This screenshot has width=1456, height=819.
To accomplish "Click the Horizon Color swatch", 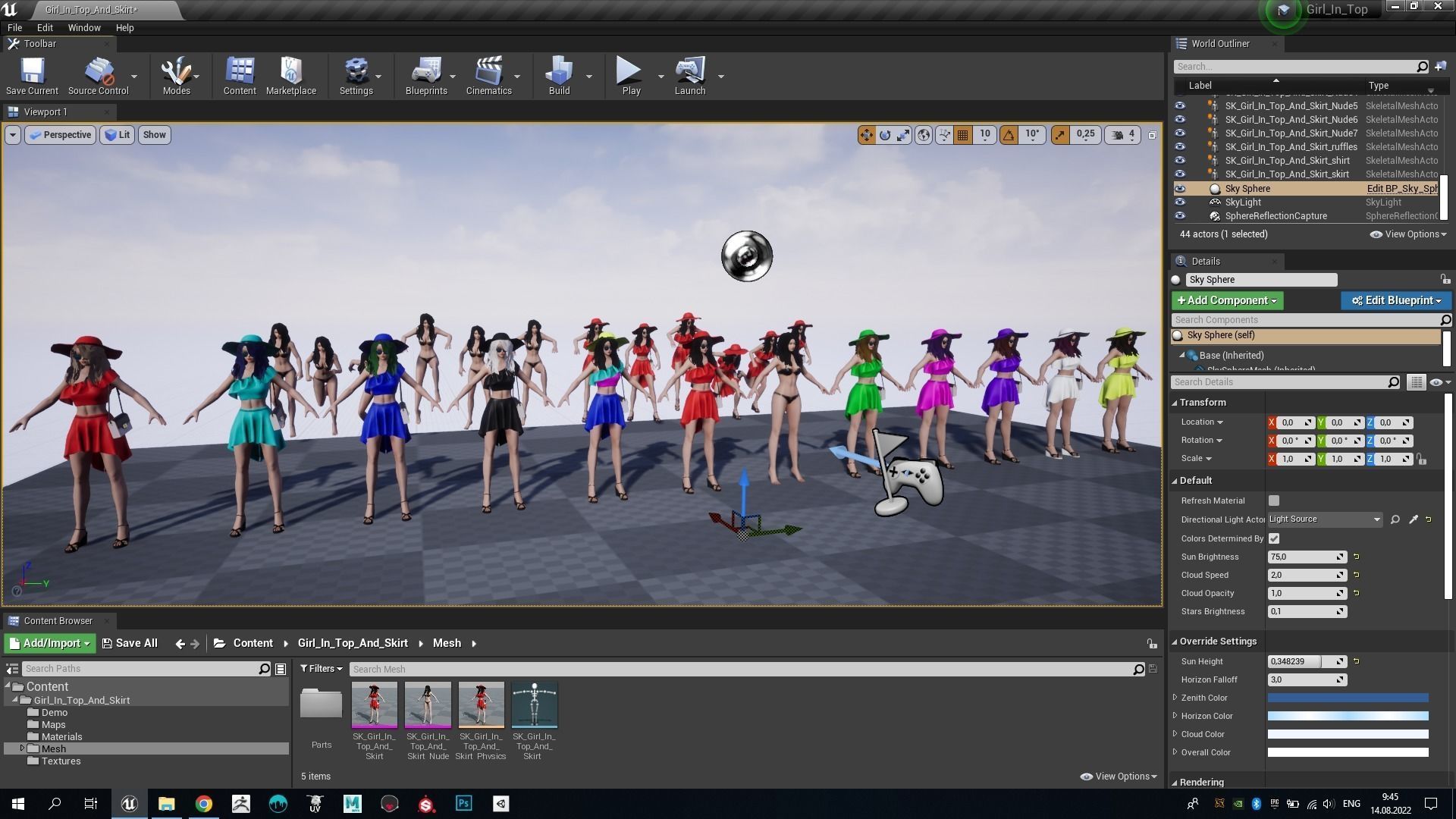I will click(1348, 716).
